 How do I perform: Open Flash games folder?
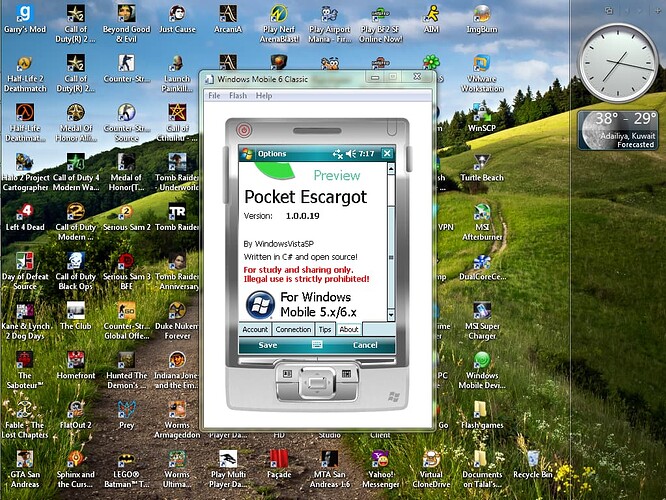tap(482, 415)
